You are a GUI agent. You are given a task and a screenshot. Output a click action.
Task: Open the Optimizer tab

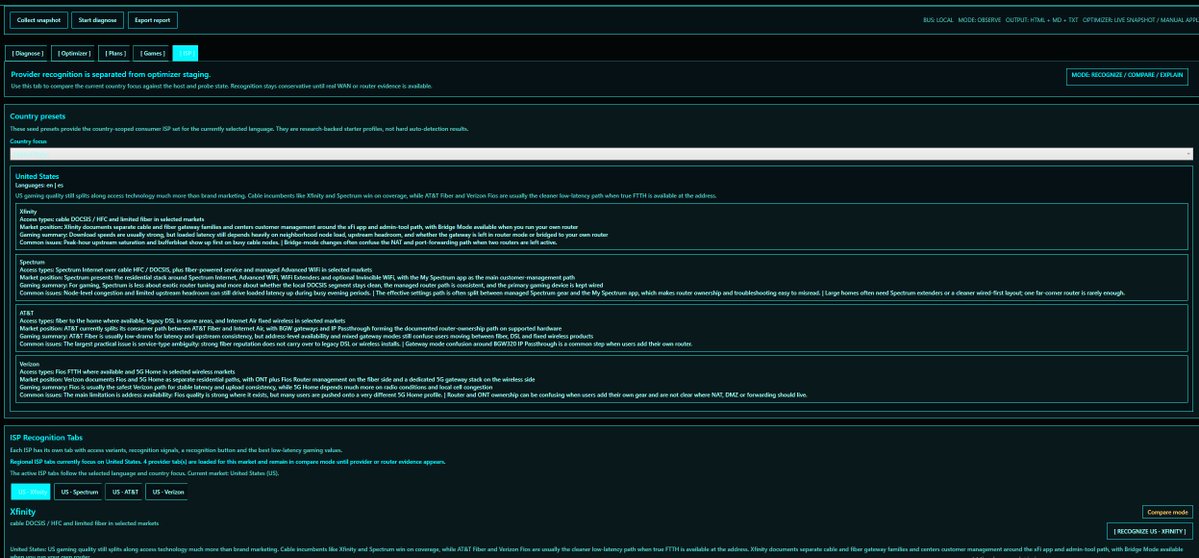[x=74, y=54]
